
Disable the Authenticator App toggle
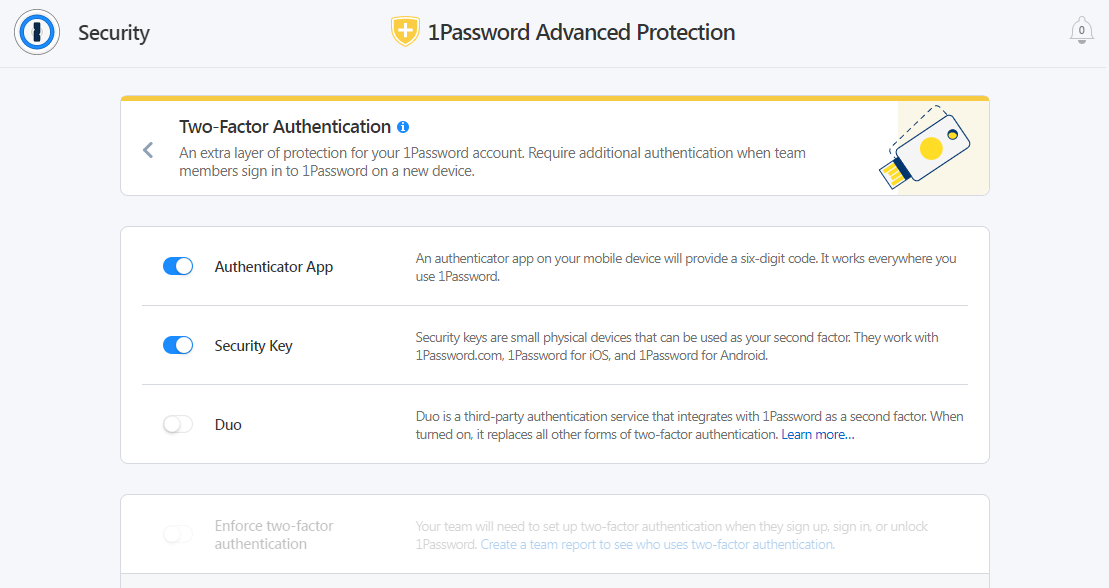click(x=178, y=266)
